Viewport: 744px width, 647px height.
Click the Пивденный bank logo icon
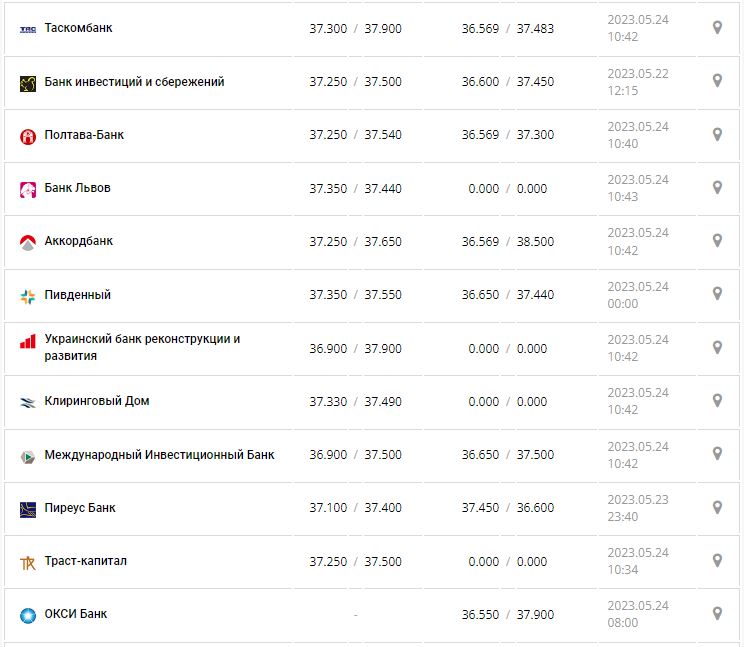click(x=28, y=295)
